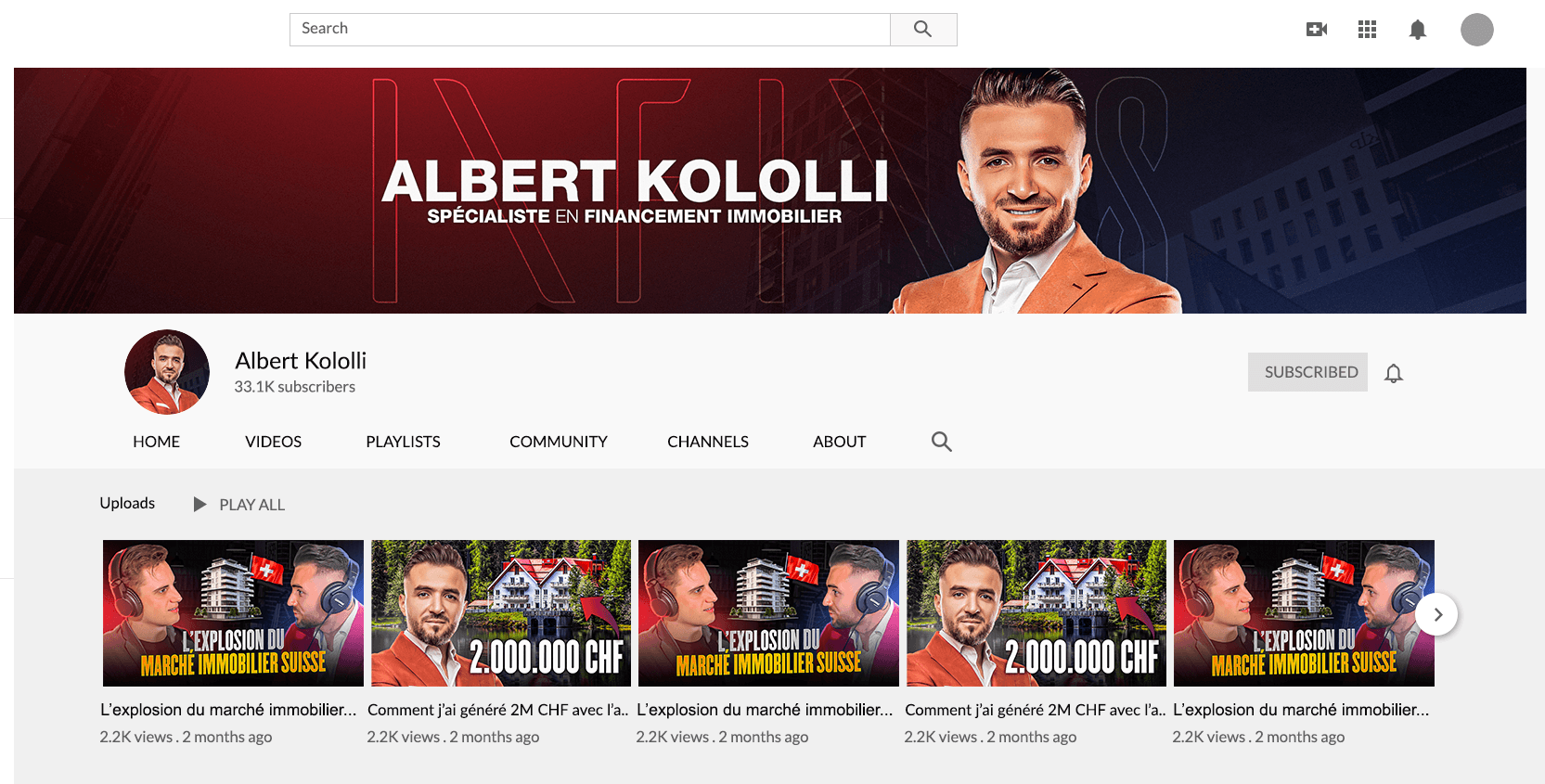This screenshot has height=784, width=1545.
Task: Toggle the subscription notification bell beside Subscribed
Action: (x=1394, y=373)
